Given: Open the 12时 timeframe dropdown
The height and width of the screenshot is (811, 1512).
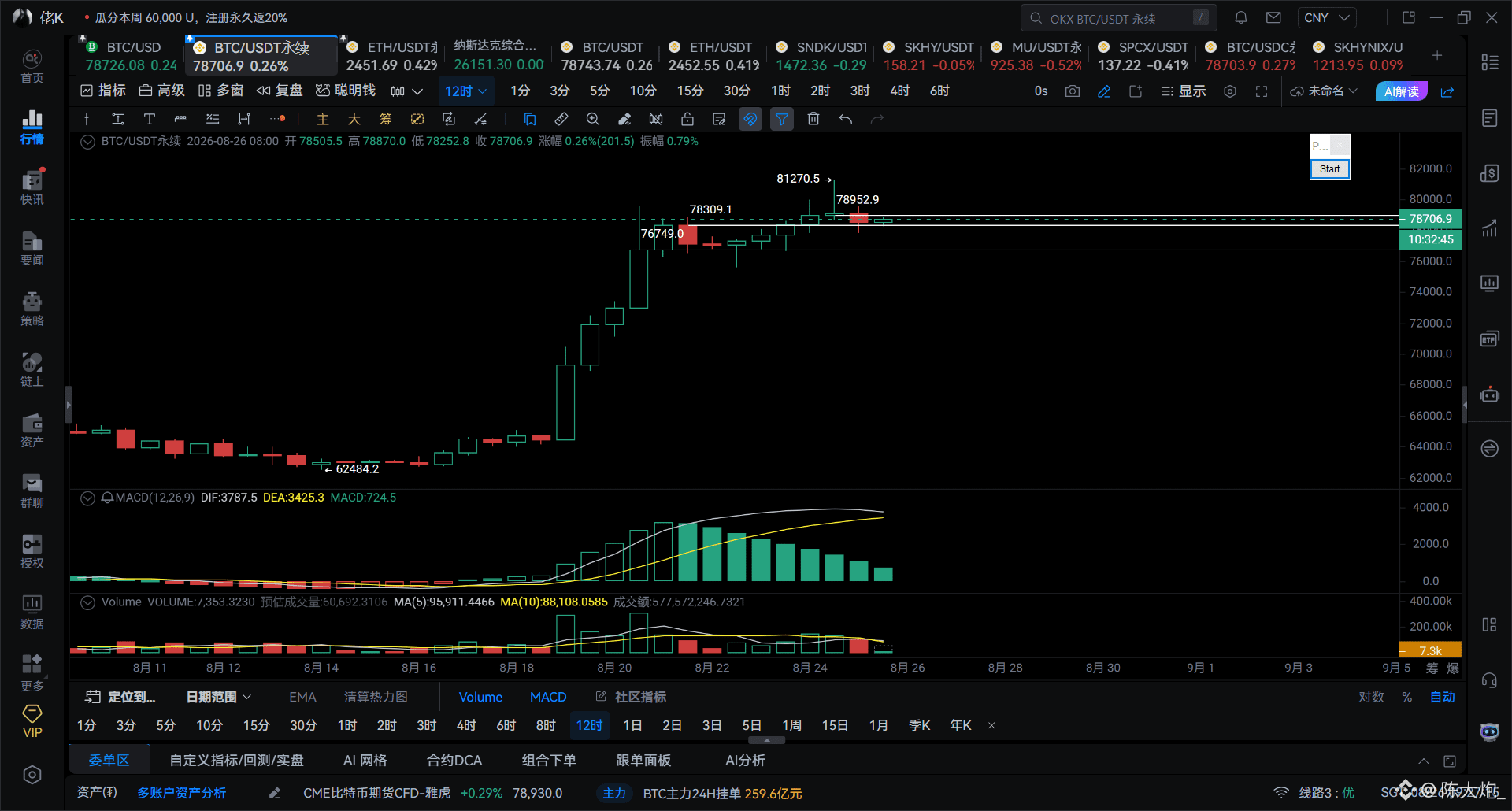Looking at the screenshot, I should [465, 91].
